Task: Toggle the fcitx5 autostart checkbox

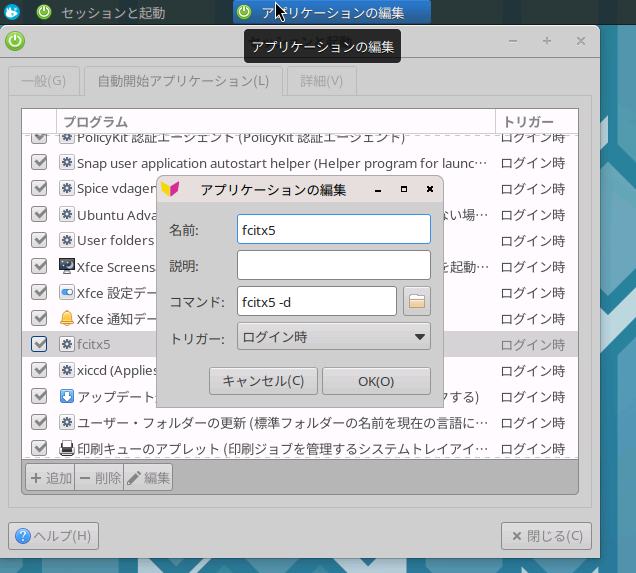Action: [39, 344]
